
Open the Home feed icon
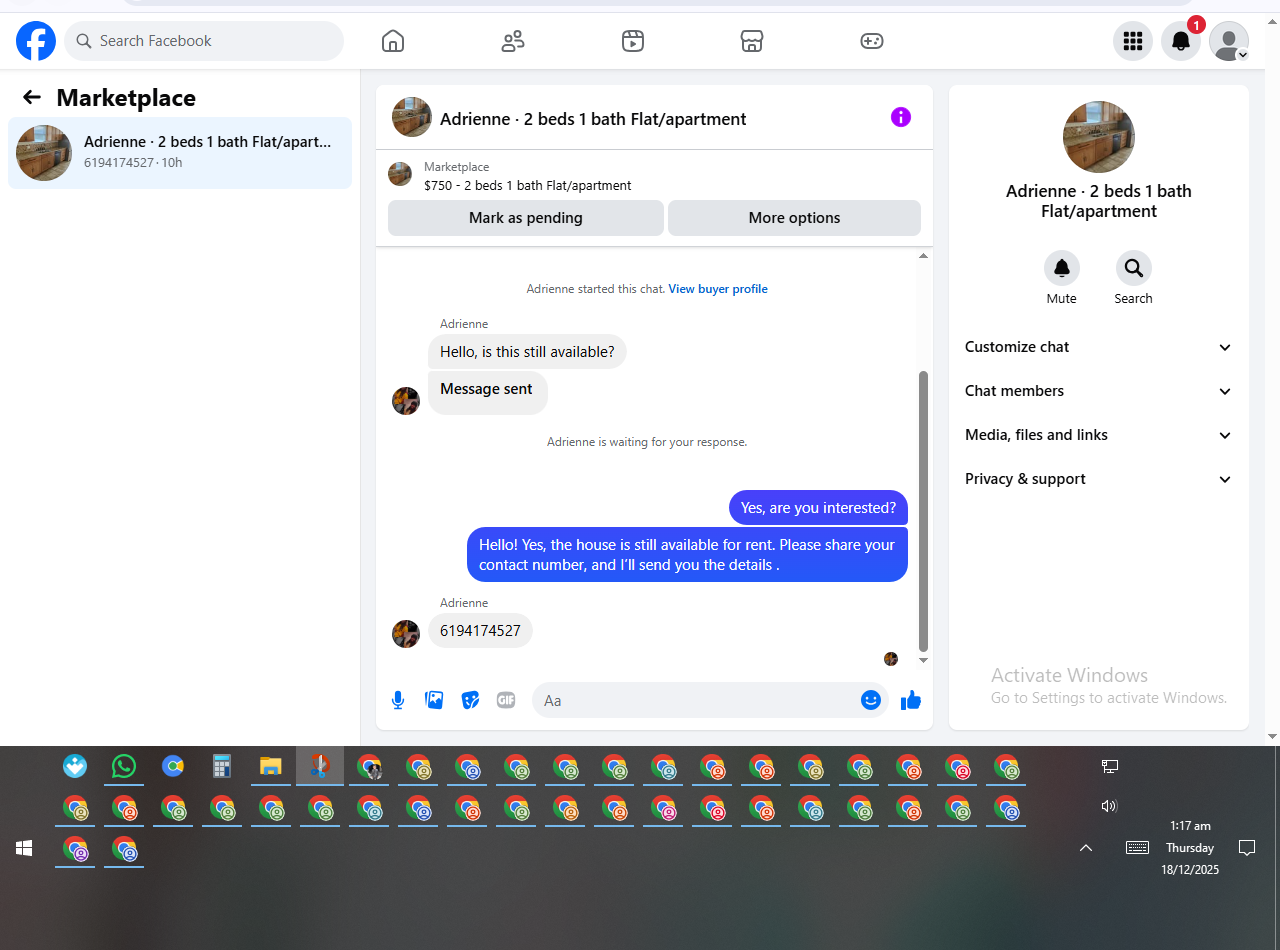(393, 41)
